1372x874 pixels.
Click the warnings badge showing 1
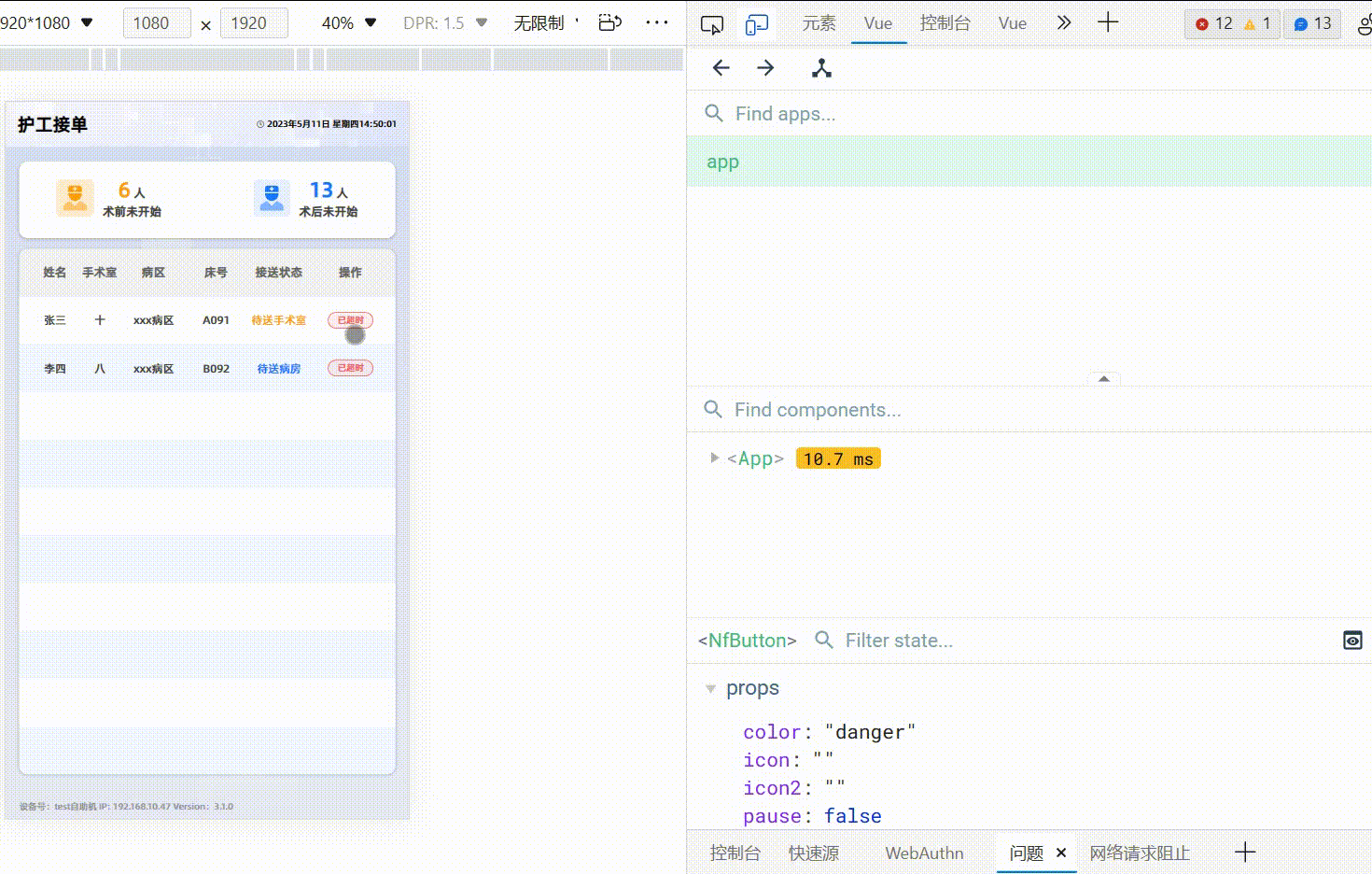click(1257, 23)
